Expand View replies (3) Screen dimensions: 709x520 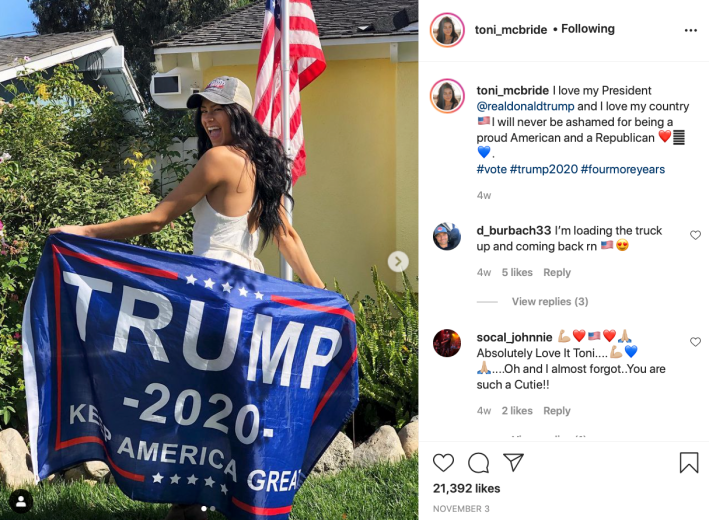point(550,302)
